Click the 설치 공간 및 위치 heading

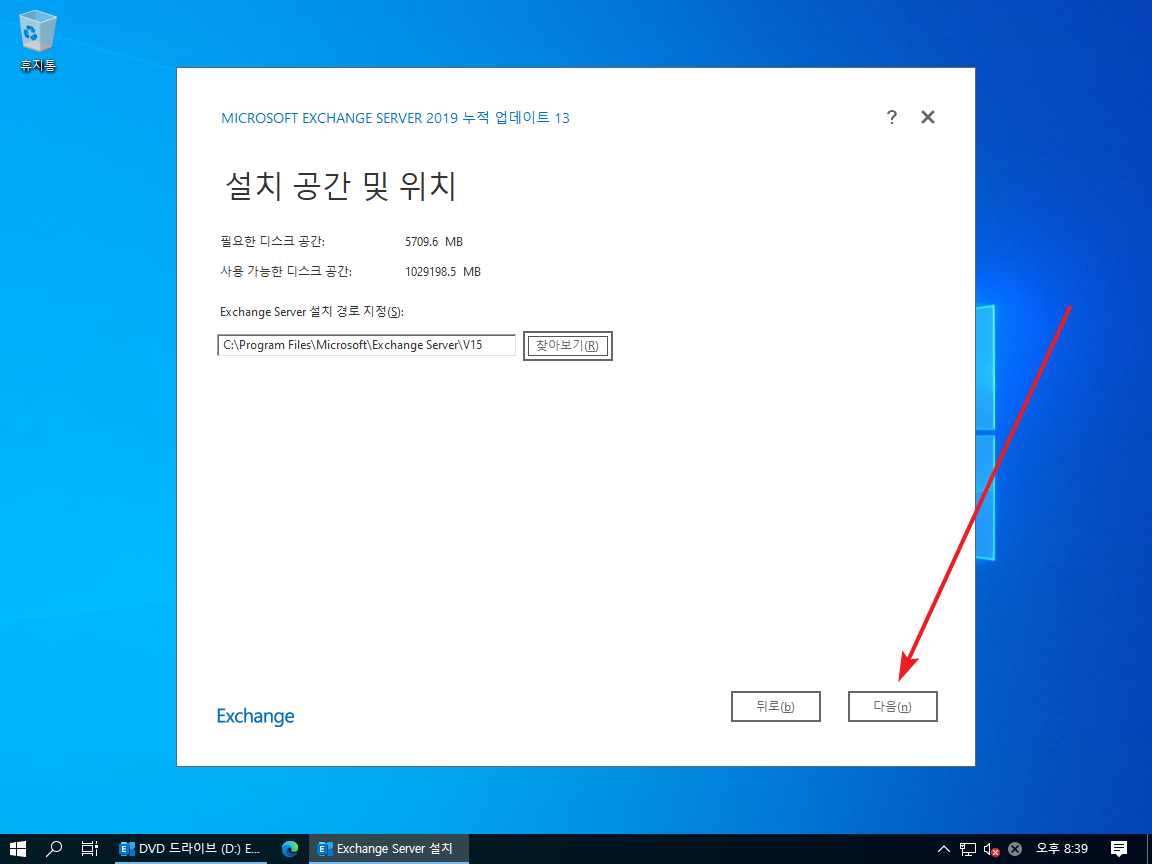[x=341, y=186]
